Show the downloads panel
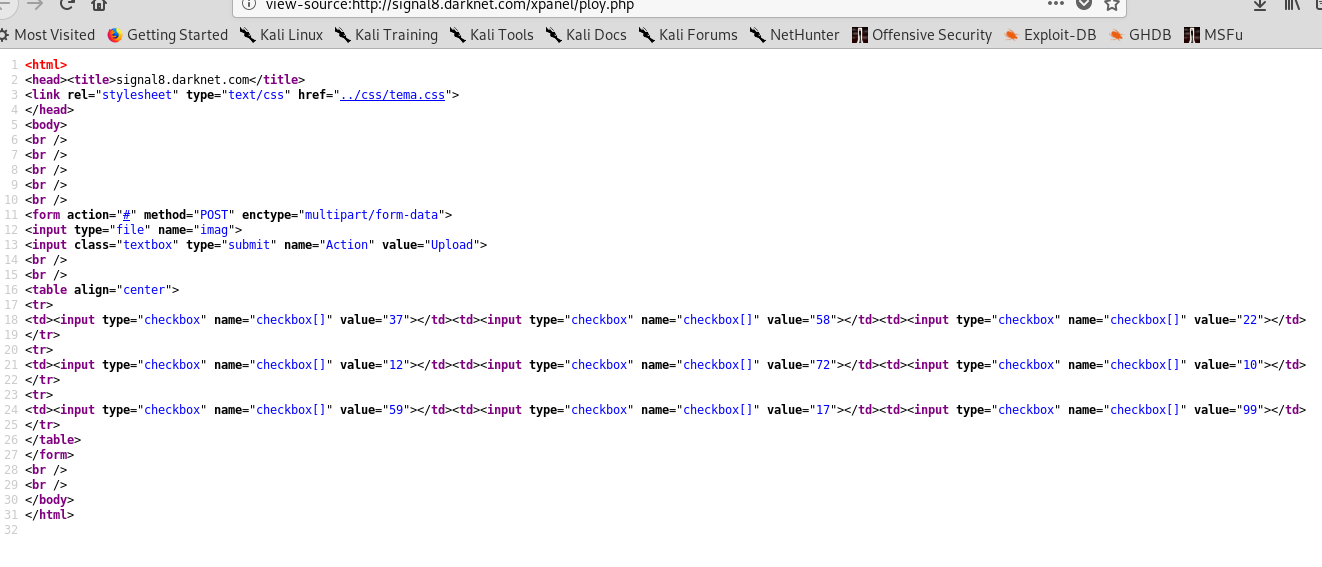 pos(1260,4)
